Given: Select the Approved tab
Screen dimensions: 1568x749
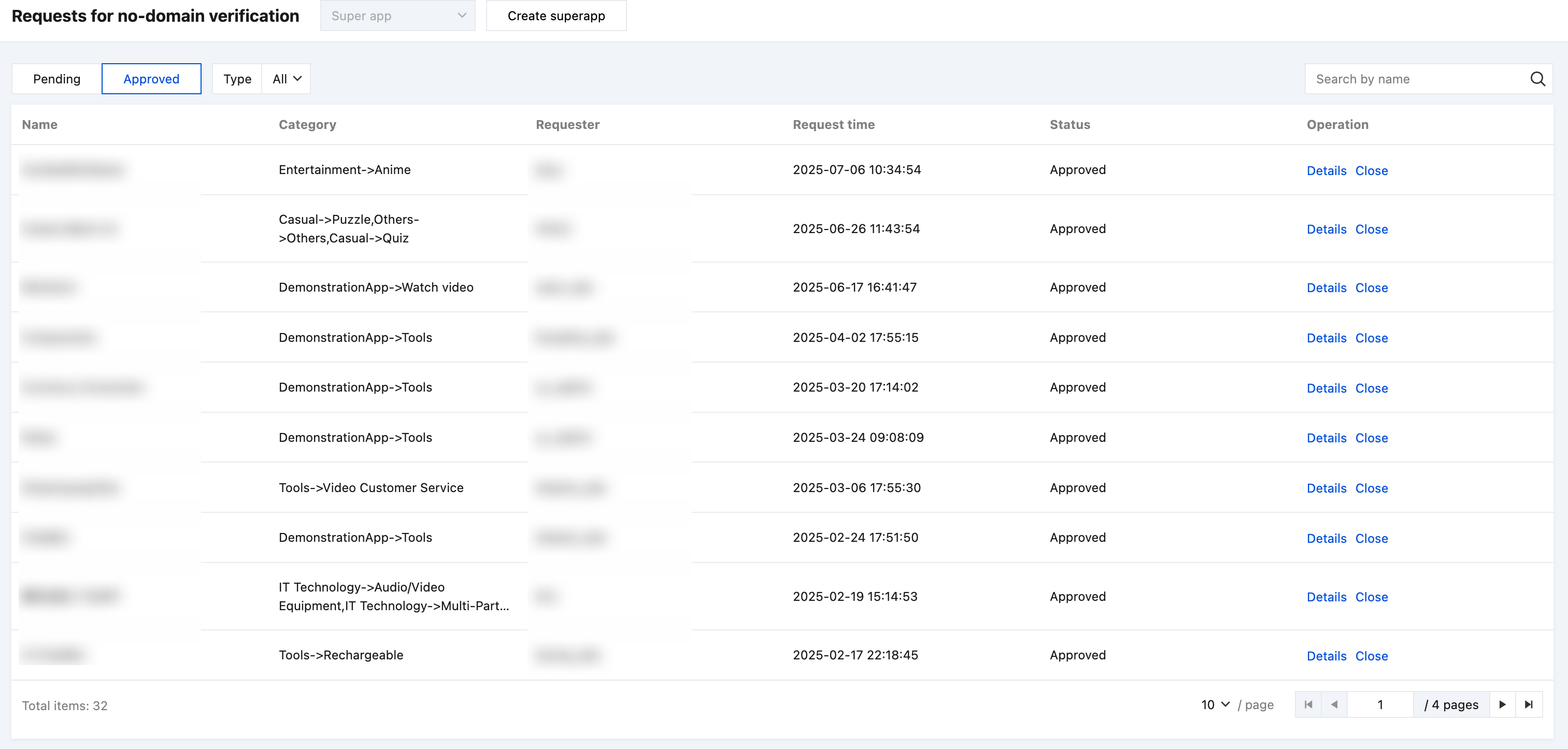Looking at the screenshot, I should tap(151, 79).
